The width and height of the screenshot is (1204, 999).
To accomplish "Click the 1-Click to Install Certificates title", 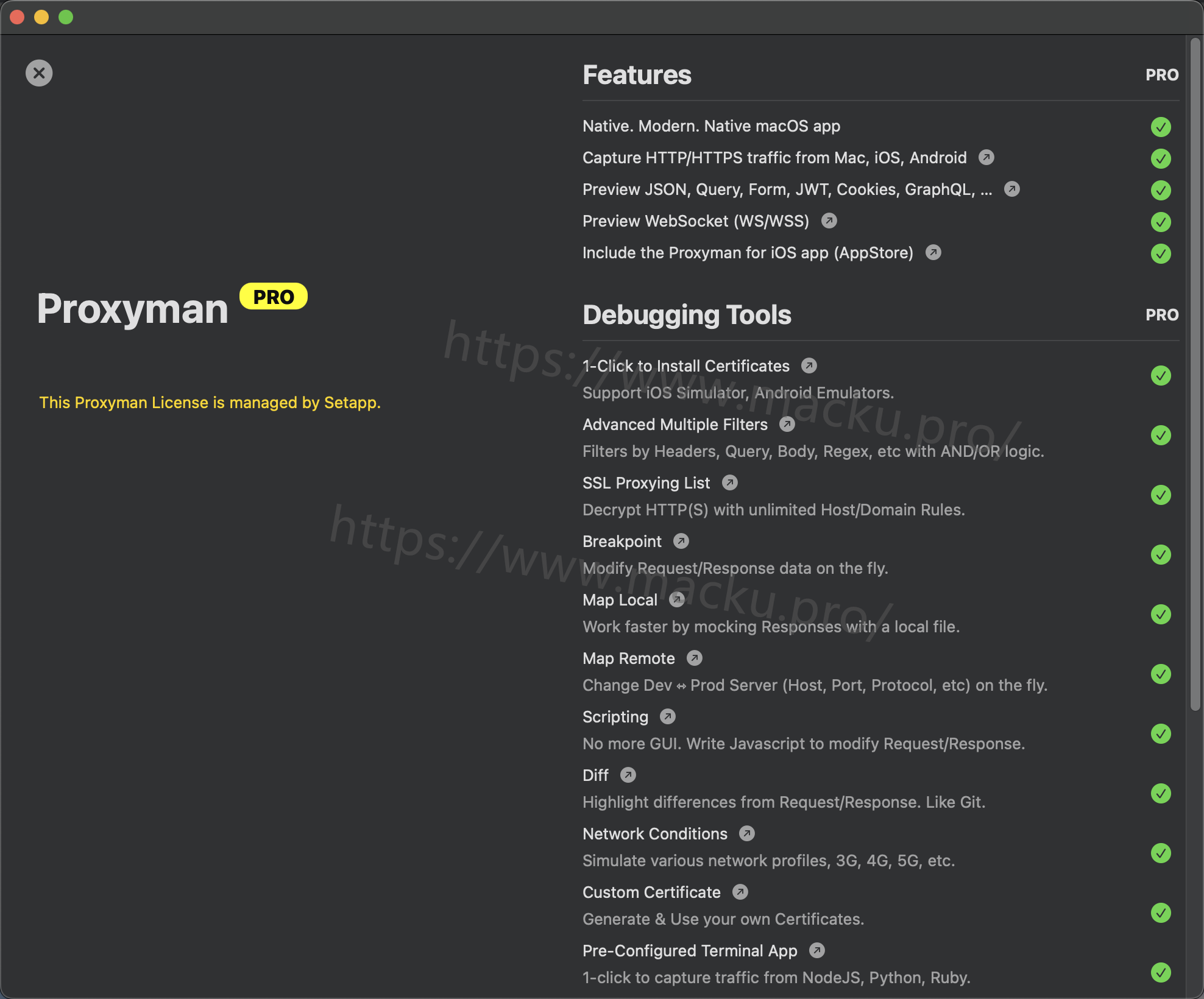I will click(686, 366).
